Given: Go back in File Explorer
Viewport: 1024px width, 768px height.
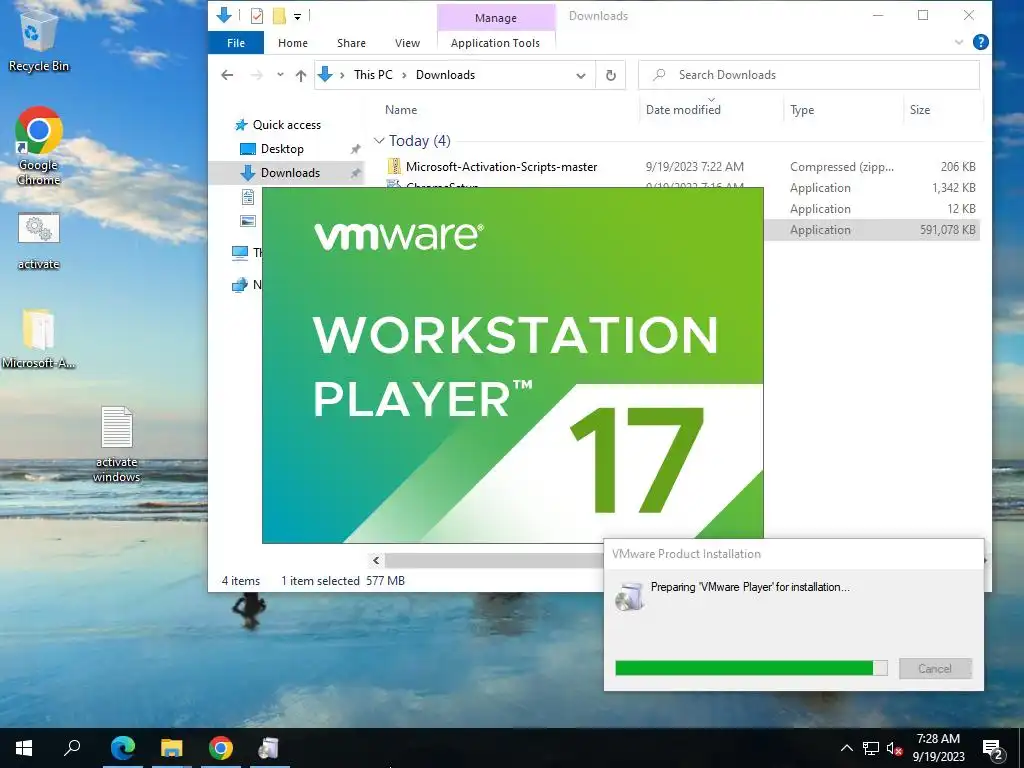Looking at the screenshot, I should coord(227,75).
